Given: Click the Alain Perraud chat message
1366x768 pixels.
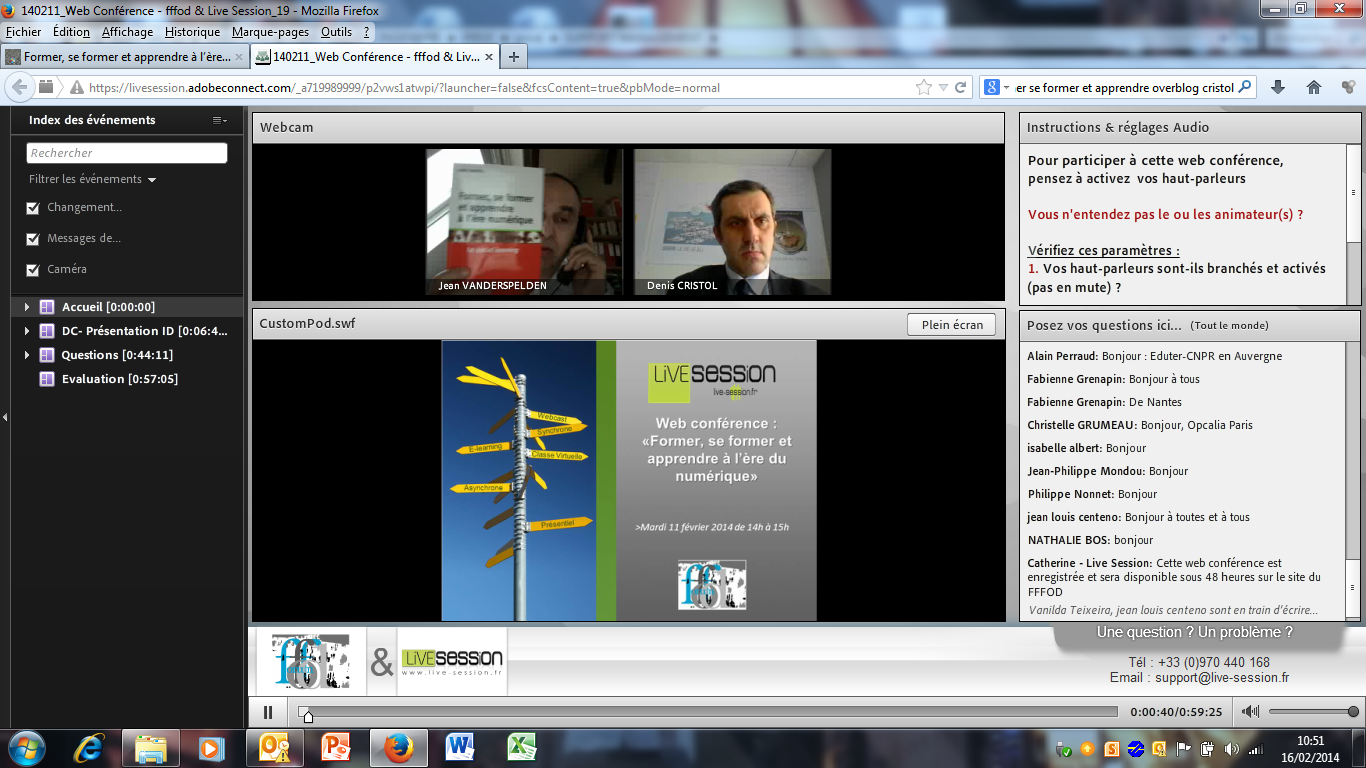Looking at the screenshot, I should 1155,356.
